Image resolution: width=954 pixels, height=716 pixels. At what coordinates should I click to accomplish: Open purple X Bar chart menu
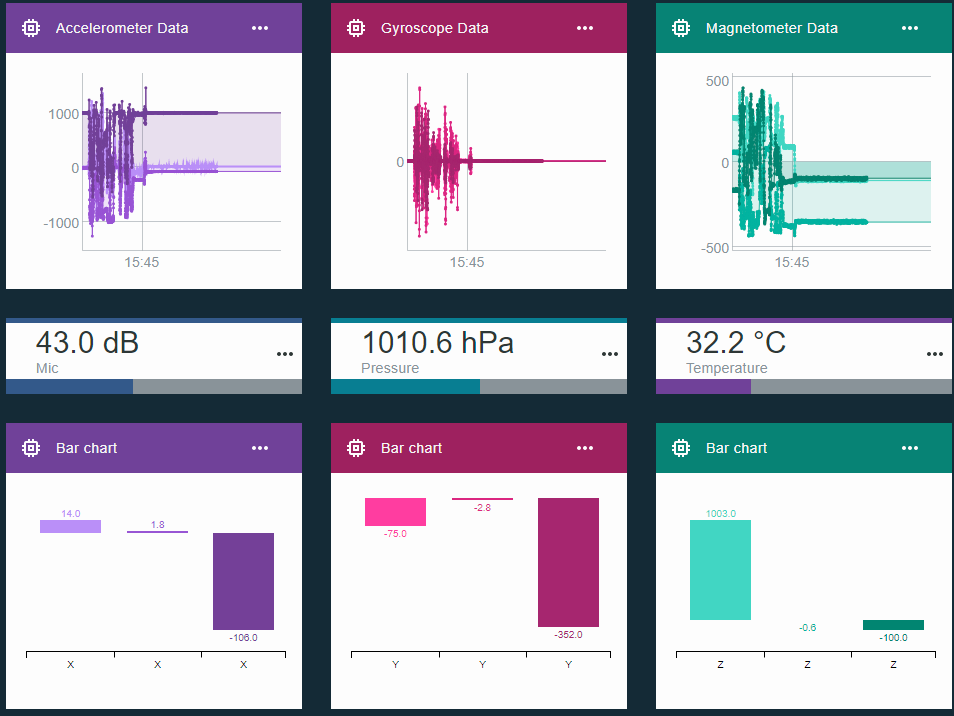(x=260, y=448)
